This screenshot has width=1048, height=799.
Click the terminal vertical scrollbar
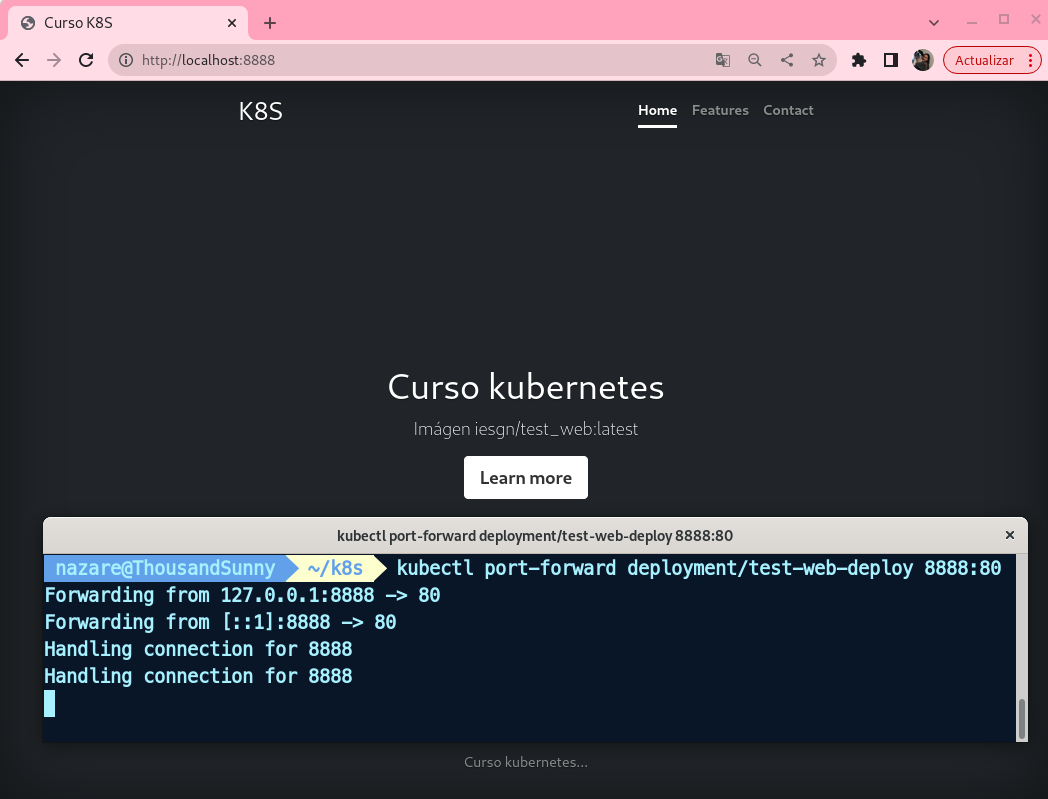point(1021,718)
